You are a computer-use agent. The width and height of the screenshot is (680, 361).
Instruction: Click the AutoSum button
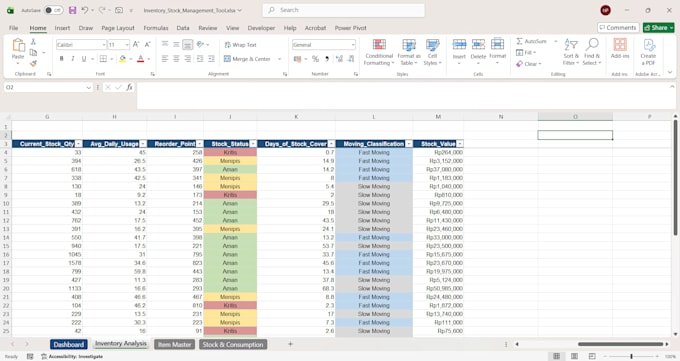click(532, 41)
